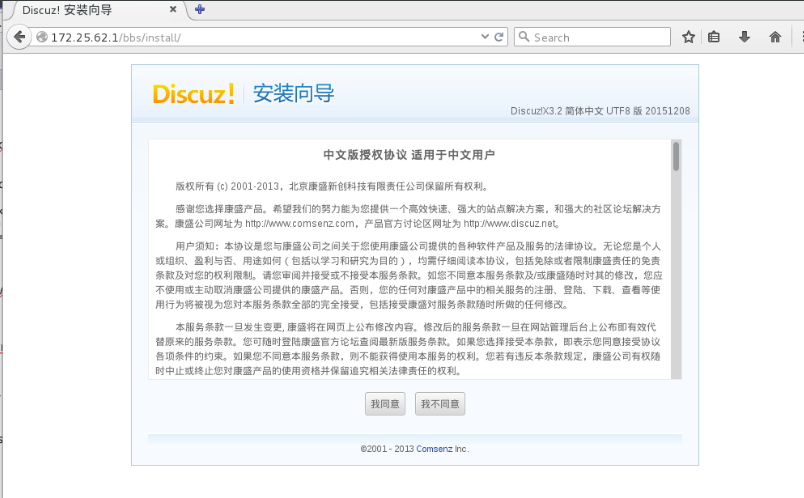Reload the page with the refresh icon
Screen dimensions: 804x498
[x=498, y=37]
